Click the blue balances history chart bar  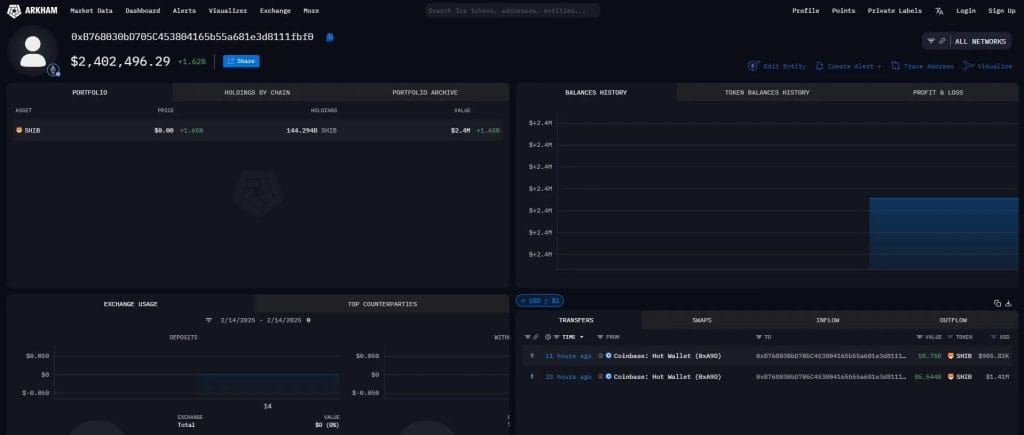943,233
